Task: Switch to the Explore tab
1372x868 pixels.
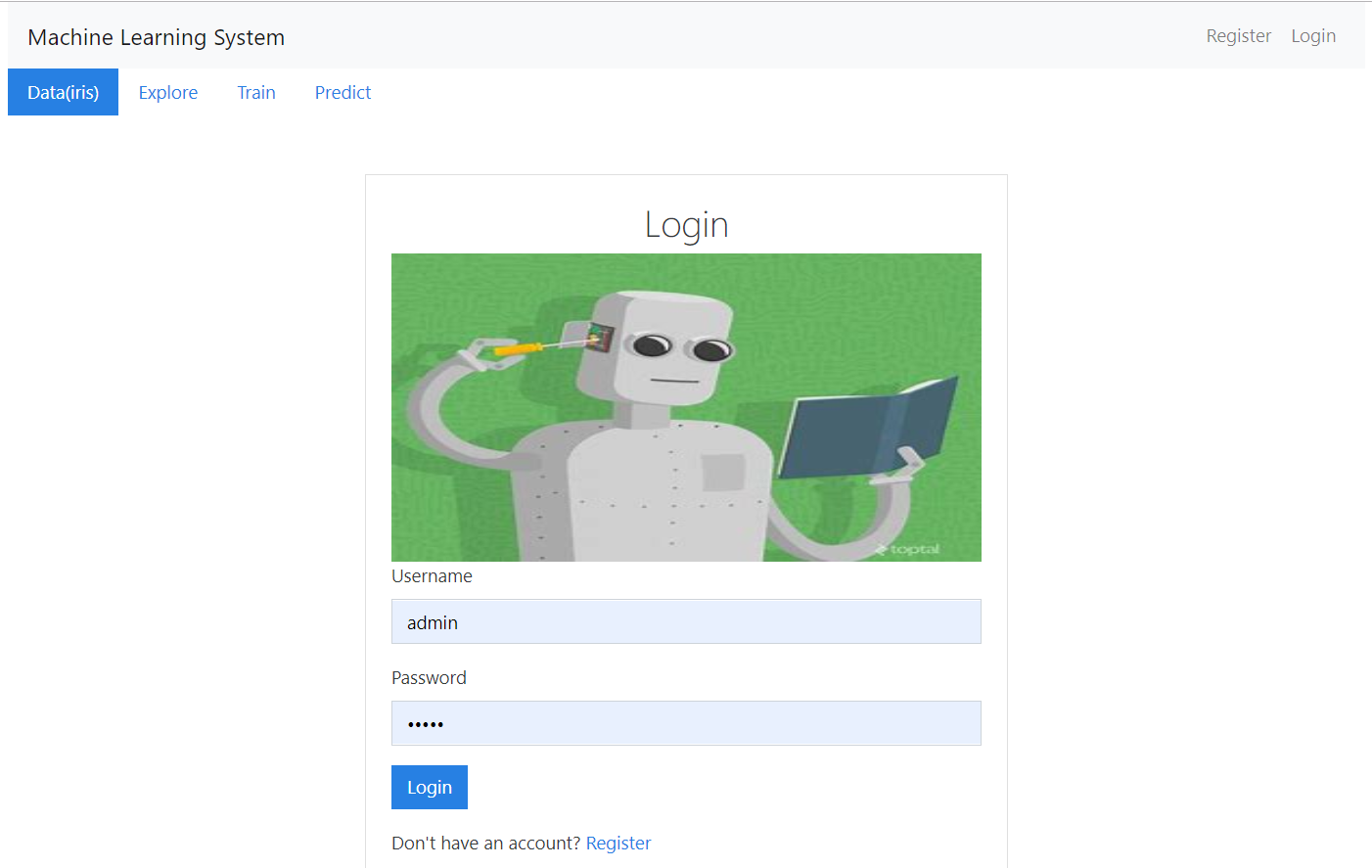Action: 168,92
